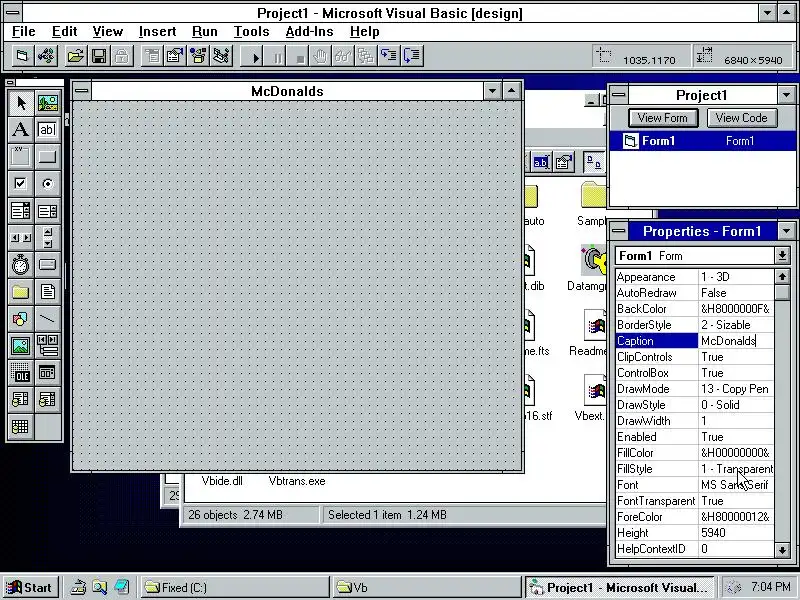
Task: Choose the TextBox tool (abl icon)
Action: (47, 130)
